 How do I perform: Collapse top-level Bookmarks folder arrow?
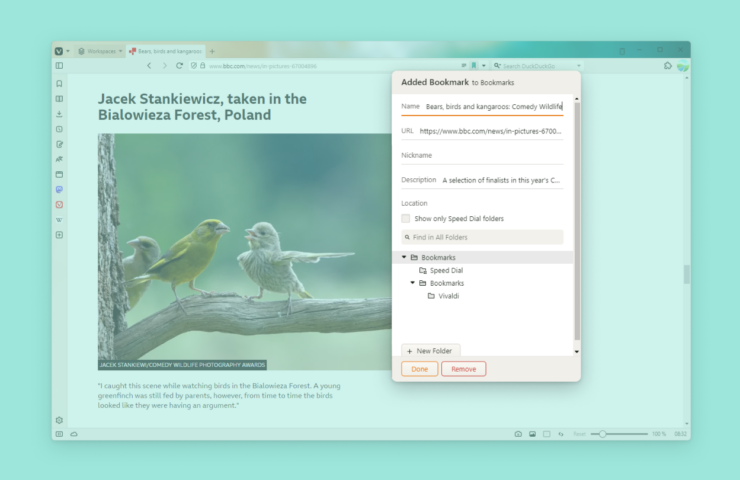[x=404, y=257]
